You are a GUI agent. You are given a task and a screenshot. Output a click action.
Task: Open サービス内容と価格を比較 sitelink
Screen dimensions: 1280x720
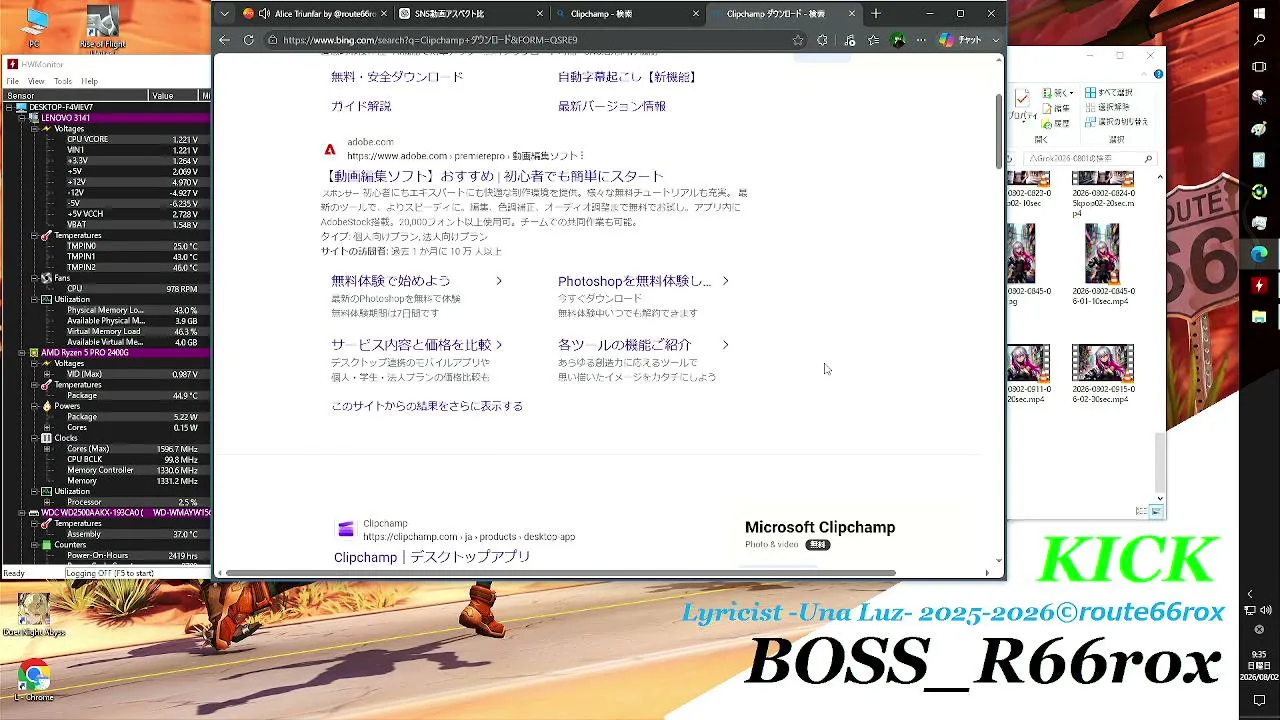click(x=411, y=345)
